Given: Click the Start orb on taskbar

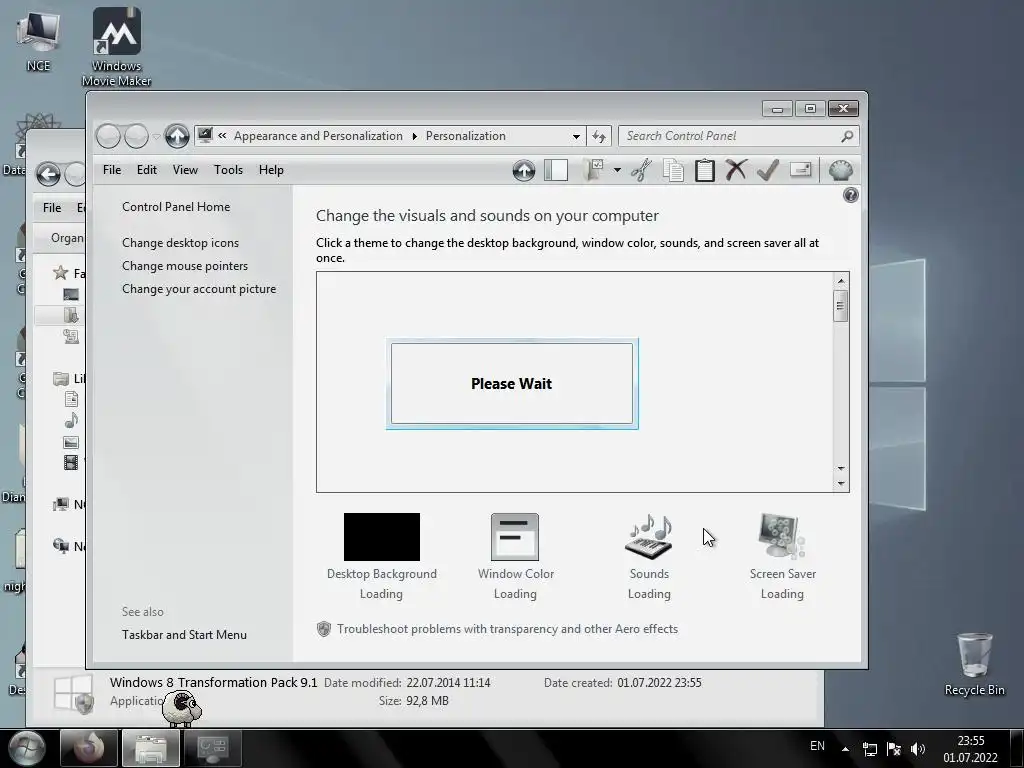Looking at the screenshot, I should [25, 748].
